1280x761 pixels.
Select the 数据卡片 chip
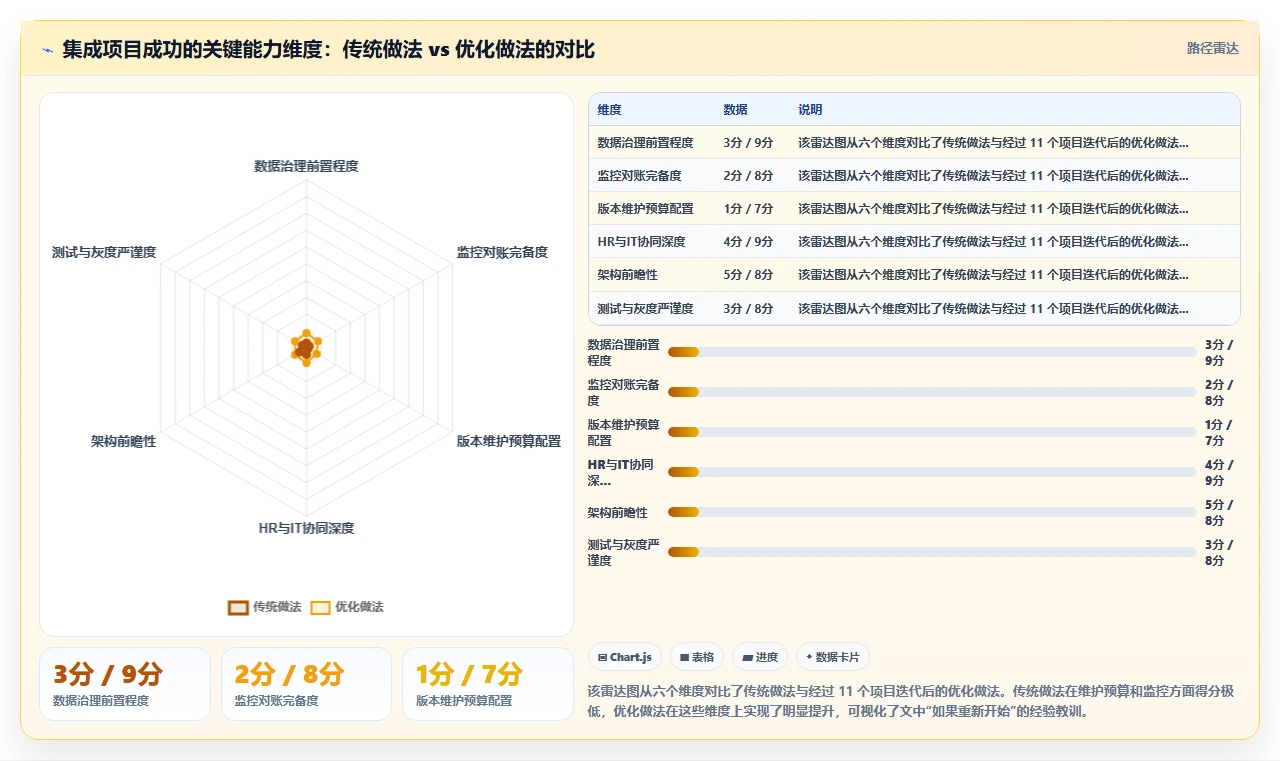833,657
